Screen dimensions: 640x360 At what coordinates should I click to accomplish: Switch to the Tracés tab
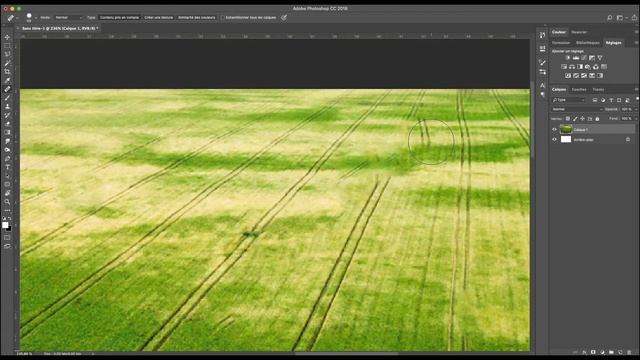point(598,89)
